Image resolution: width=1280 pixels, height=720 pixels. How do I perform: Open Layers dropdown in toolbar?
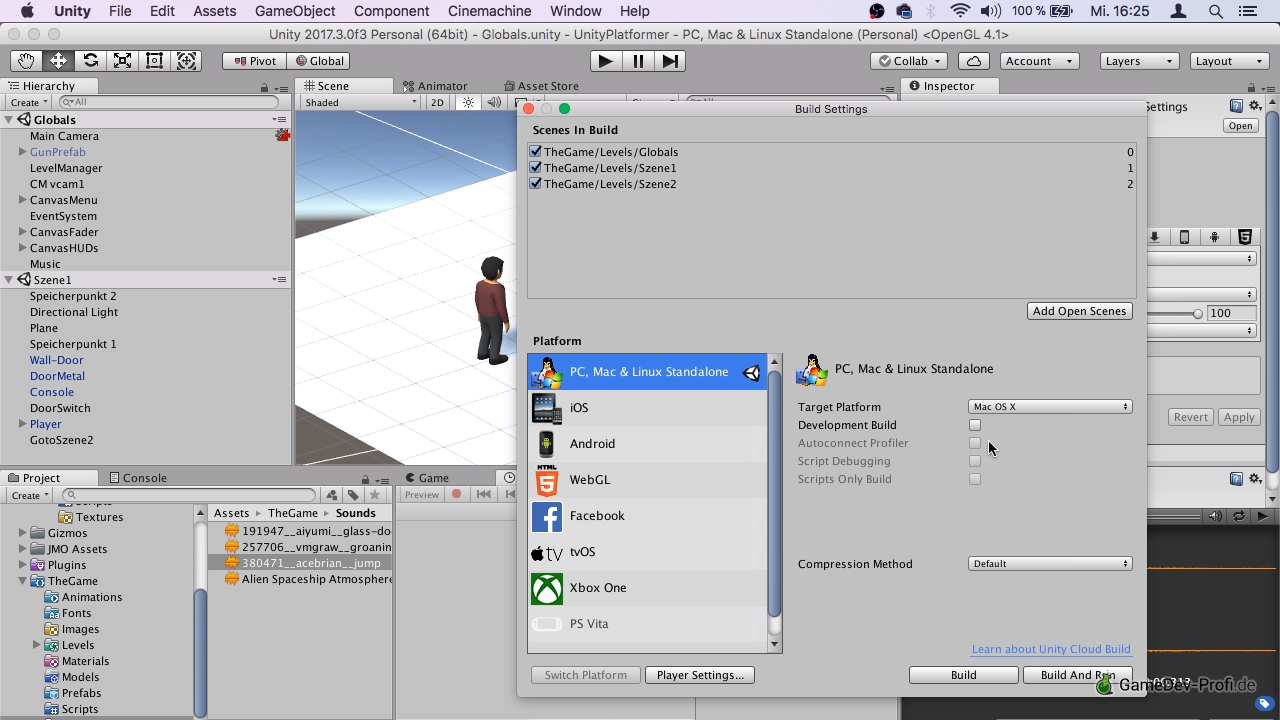tap(1139, 61)
